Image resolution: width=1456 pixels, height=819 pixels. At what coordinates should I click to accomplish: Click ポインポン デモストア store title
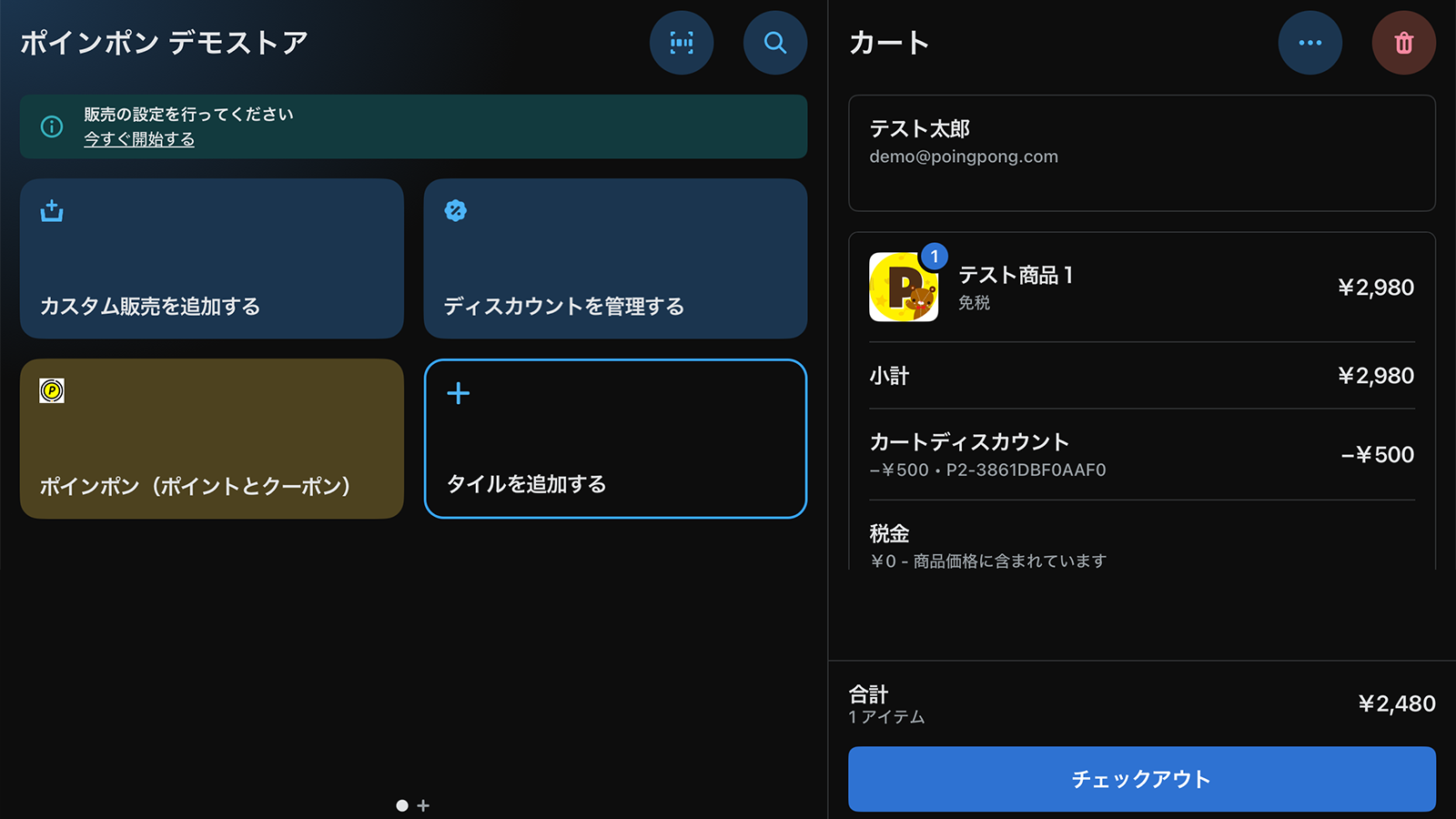pyautogui.click(x=164, y=43)
